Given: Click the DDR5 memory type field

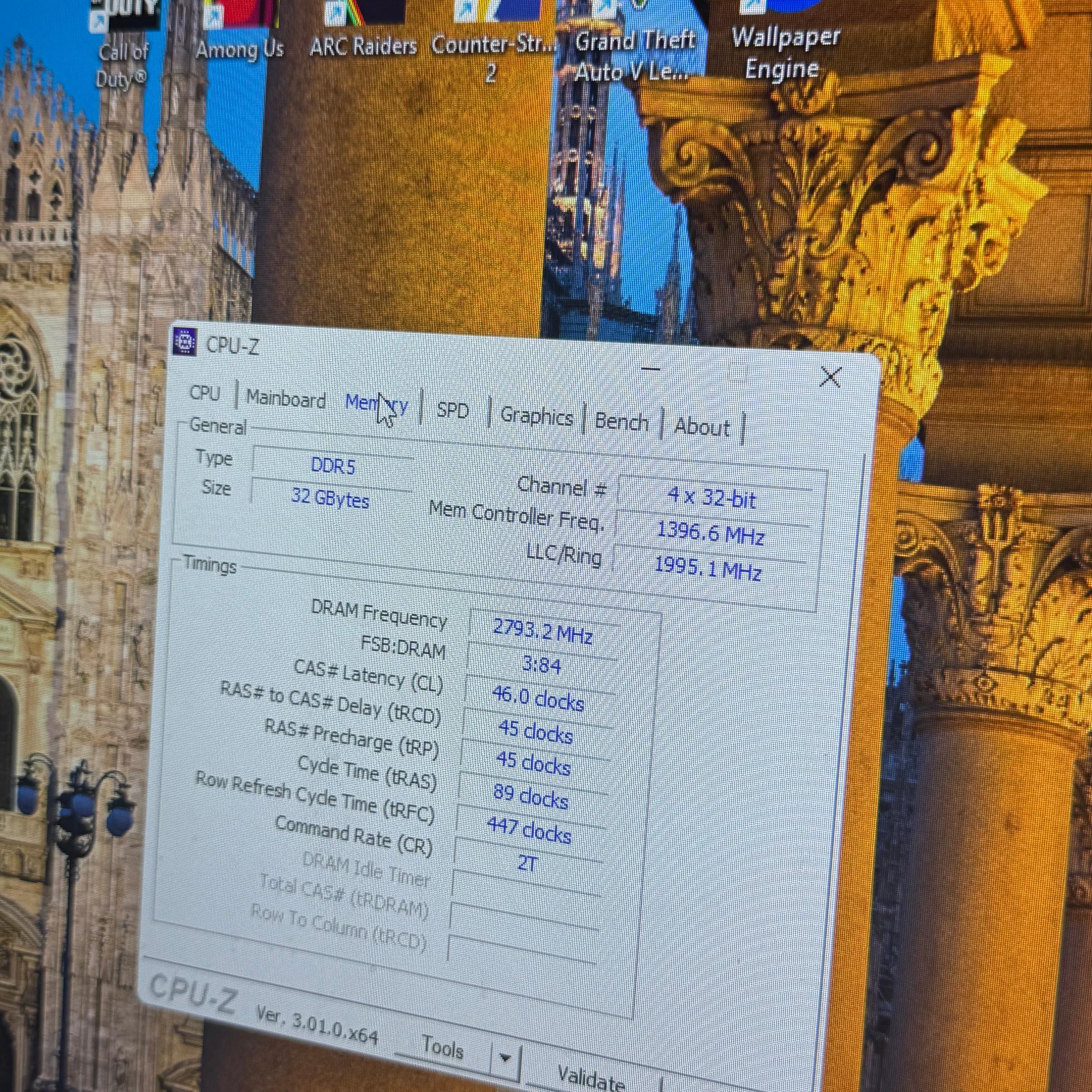Looking at the screenshot, I should tap(333, 467).
